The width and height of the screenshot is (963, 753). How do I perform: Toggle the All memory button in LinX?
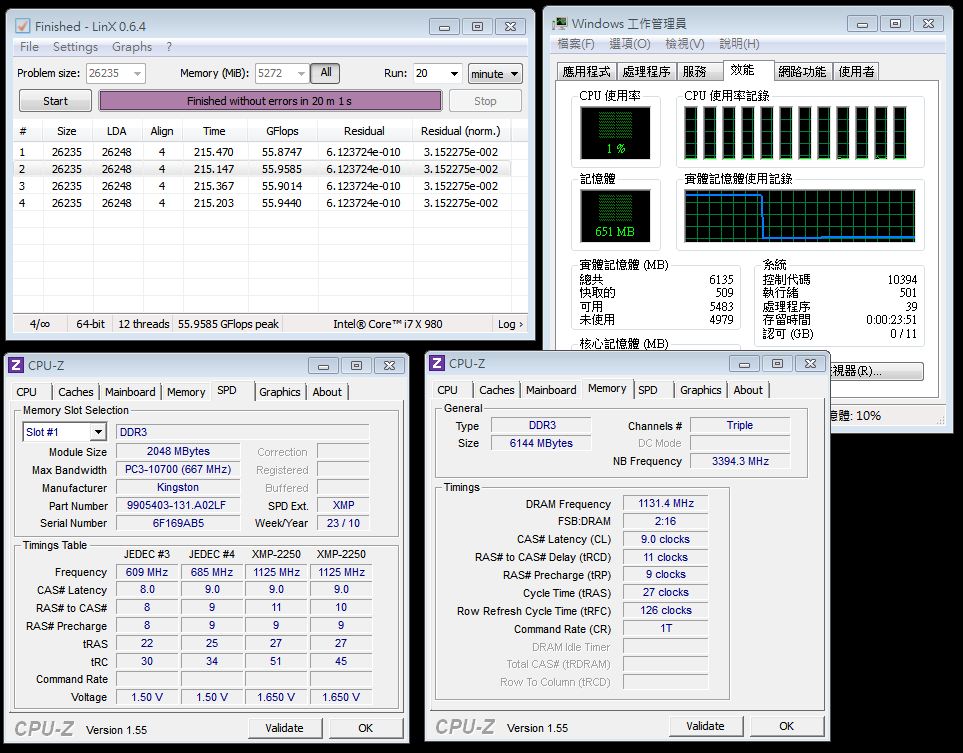tap(326, 73)
